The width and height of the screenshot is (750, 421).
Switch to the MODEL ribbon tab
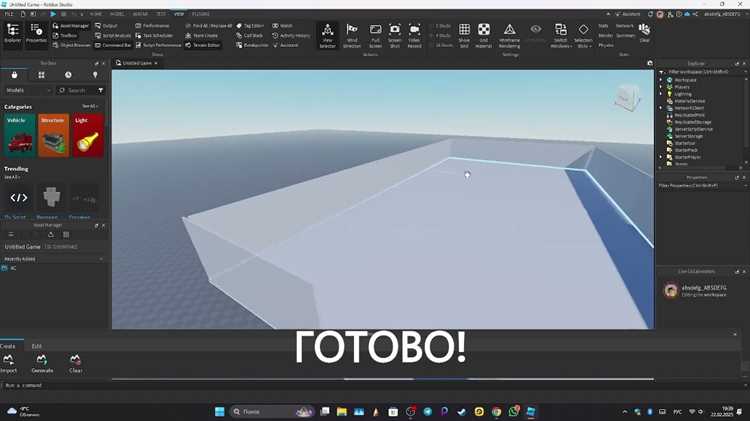pyautogui.click(x=117, y=14)
